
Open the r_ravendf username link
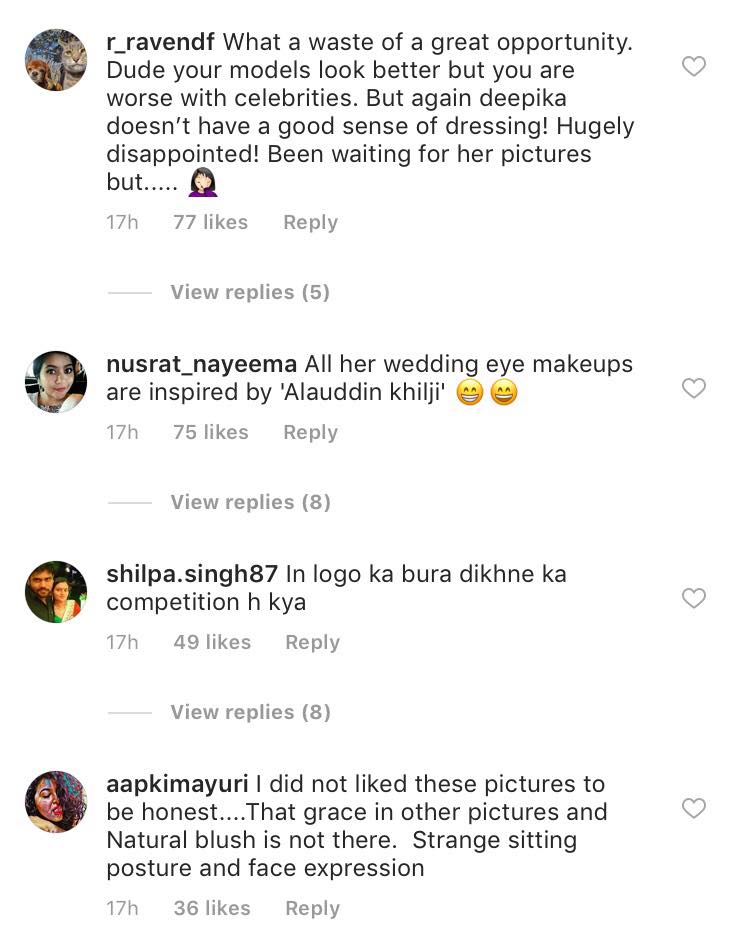(x=160, y=43)
